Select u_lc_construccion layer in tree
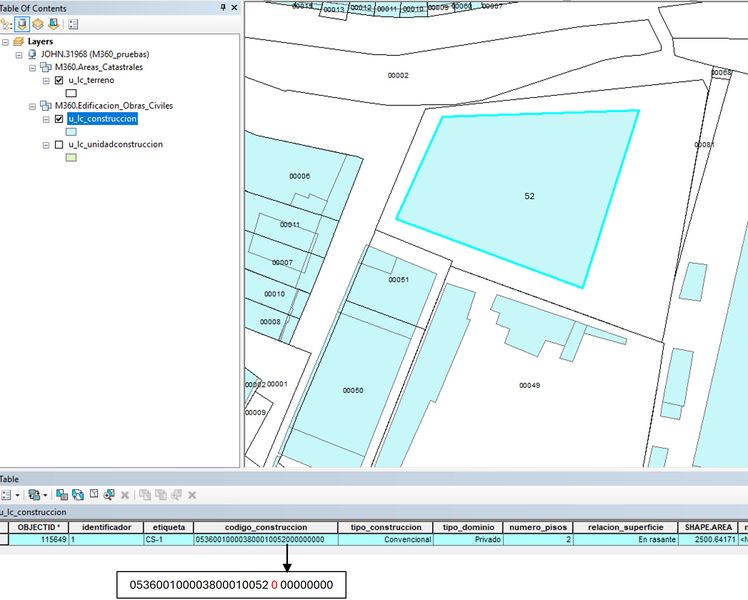748x600 pixels. (103, 119)
